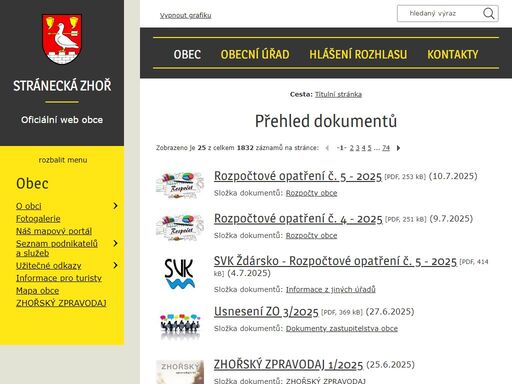Select the HLÁŠENÍ ROZHLASU menu item

click(x=358, y=54)
